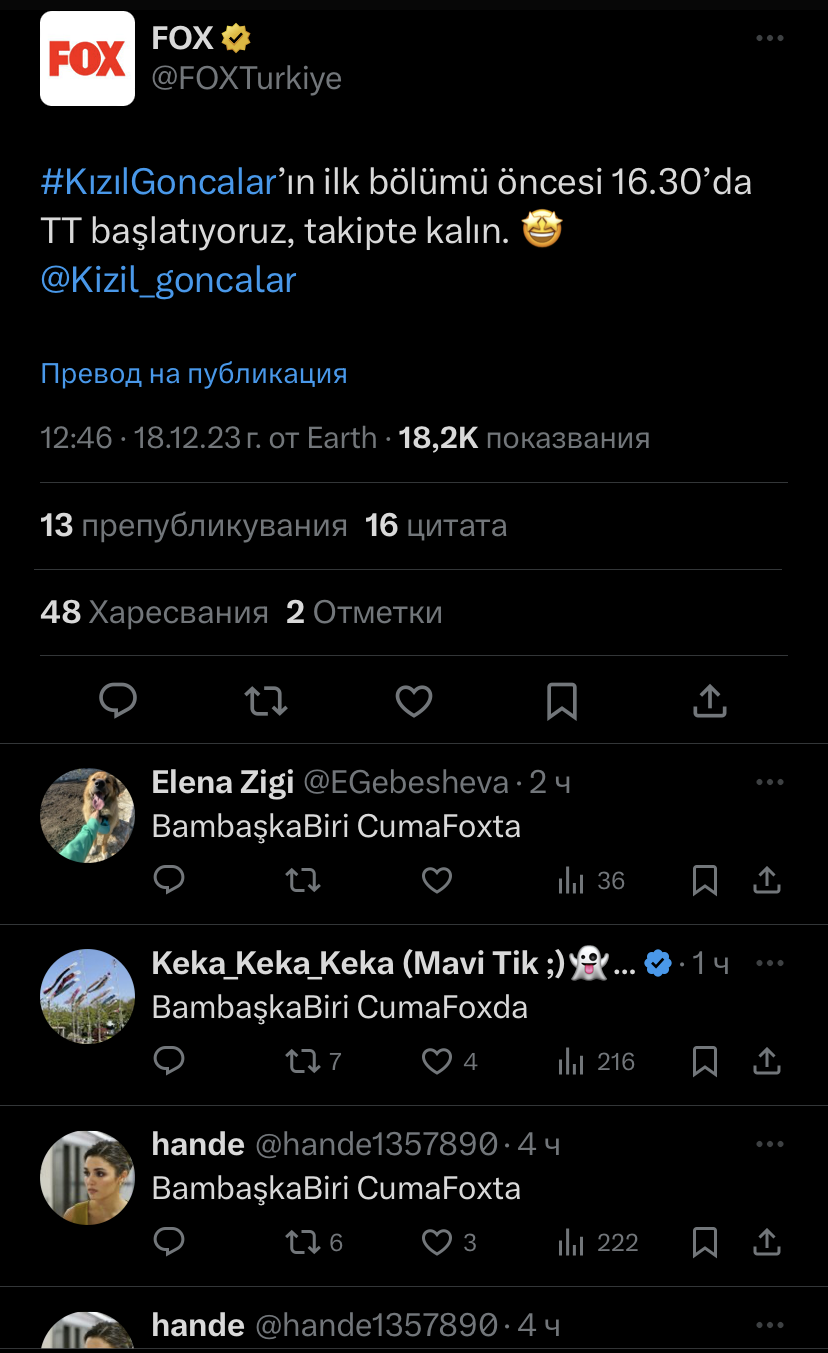The image size is (828, 1353).
Task: Open the @Kizil_goncalar mention
Action: point(168,279)
